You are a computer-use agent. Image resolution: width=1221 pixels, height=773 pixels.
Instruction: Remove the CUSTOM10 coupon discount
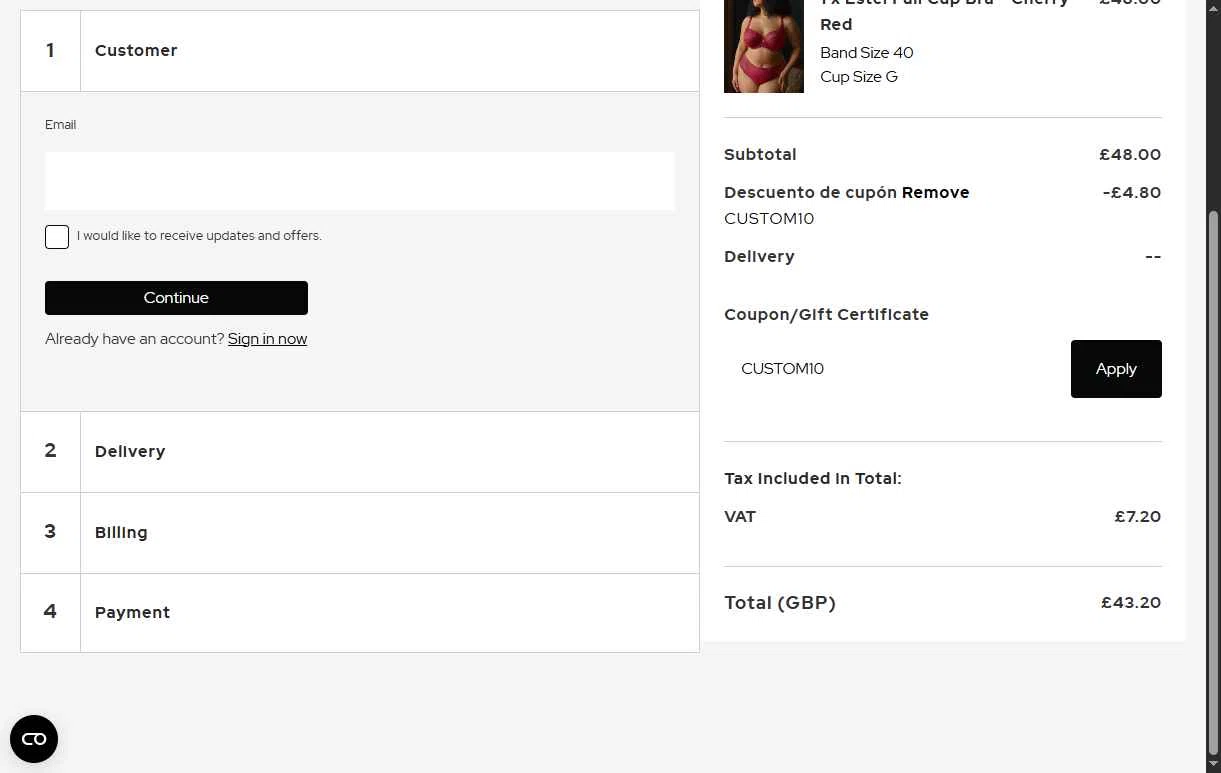(935, 192)
